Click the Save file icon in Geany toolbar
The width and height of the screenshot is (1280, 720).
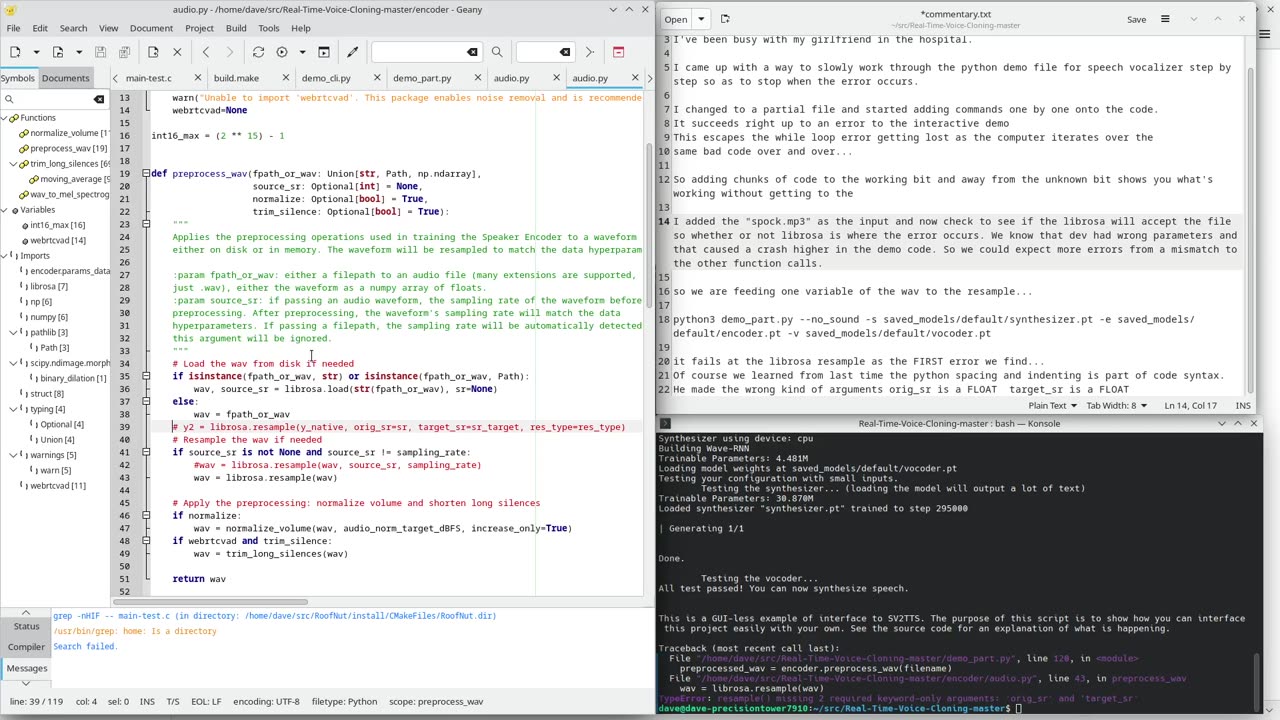coord(101,52)
